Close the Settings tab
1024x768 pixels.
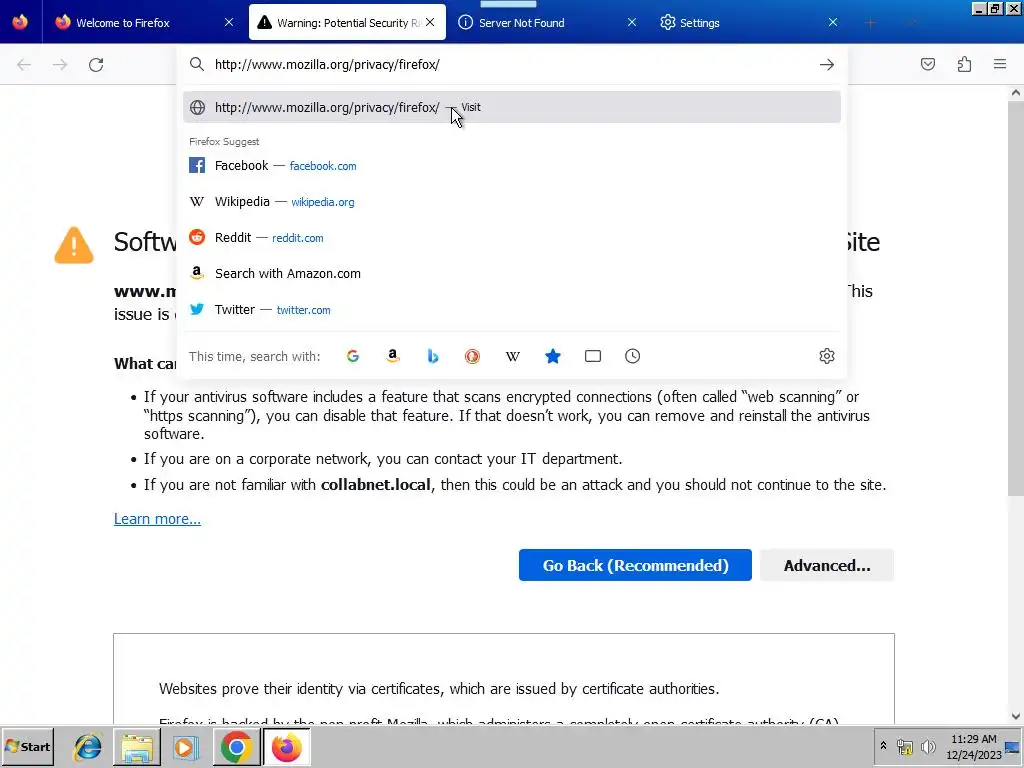(x=833, y=22)
